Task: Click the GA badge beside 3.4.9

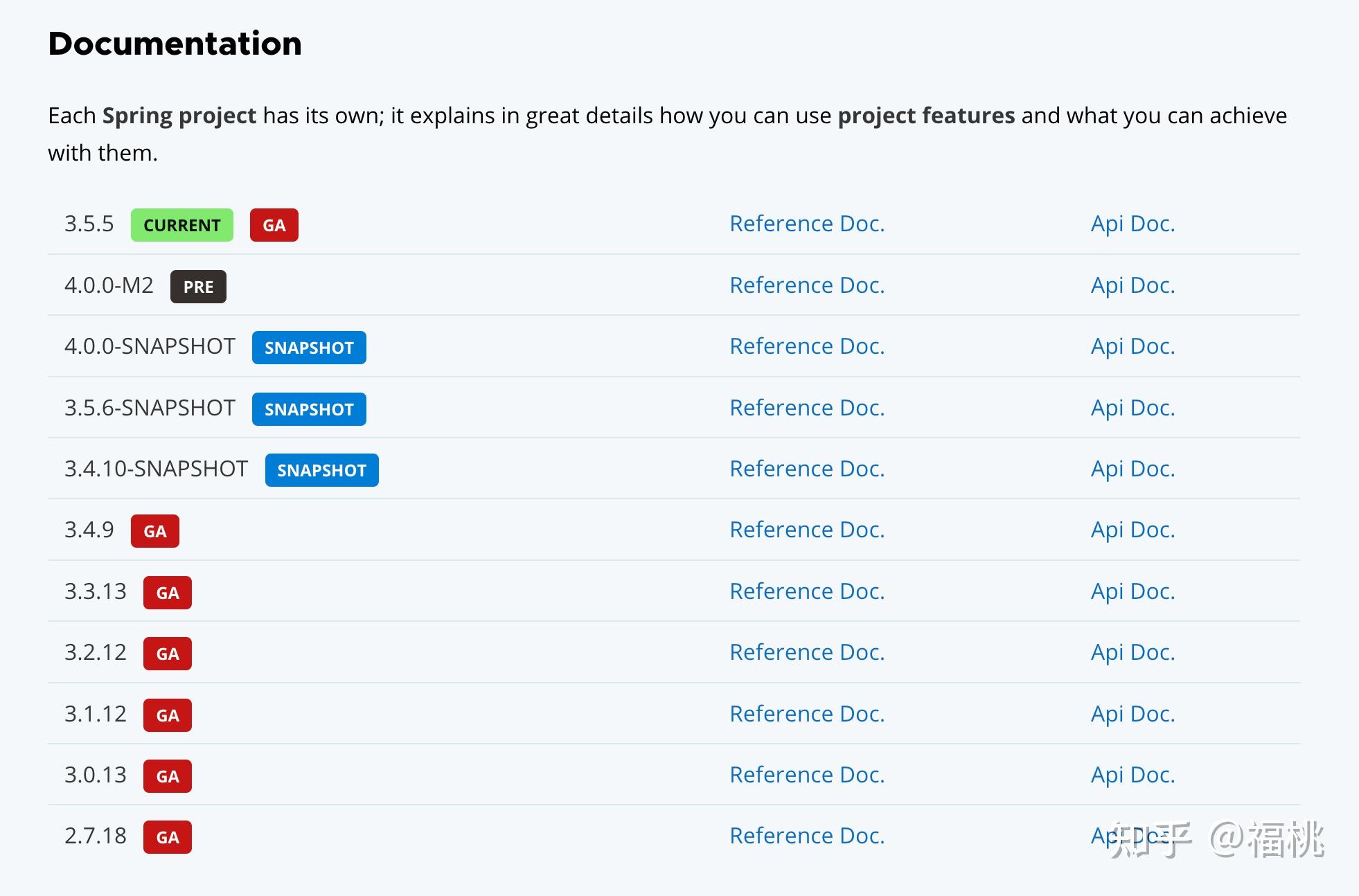Action: (154, 531)
